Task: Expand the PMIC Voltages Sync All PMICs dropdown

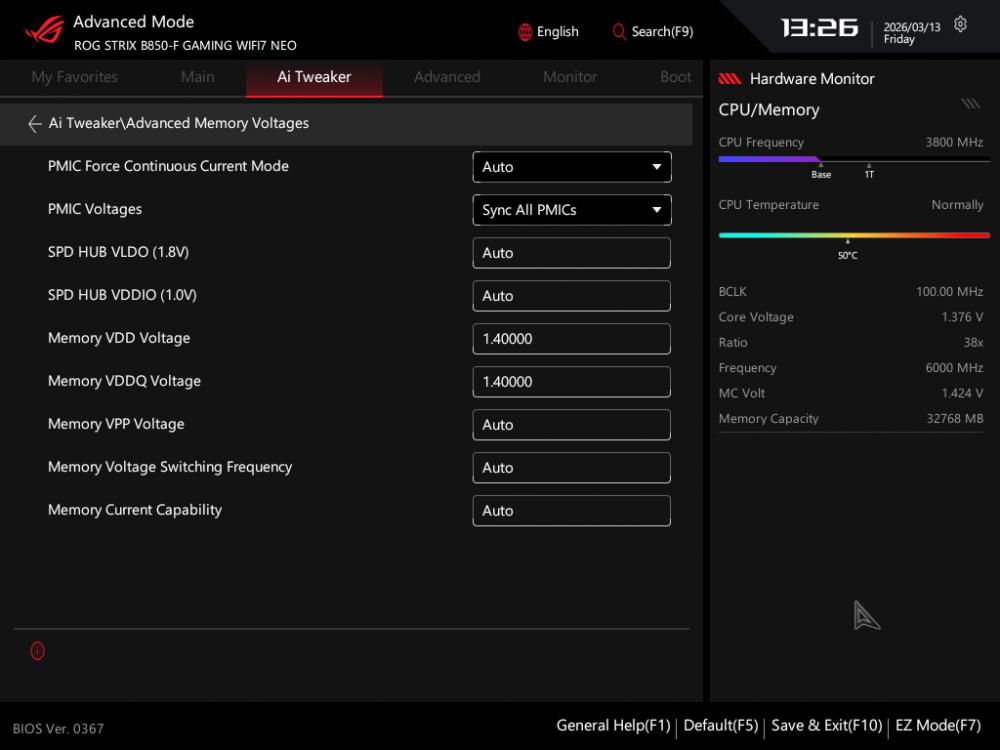Action: coord(571,210)
